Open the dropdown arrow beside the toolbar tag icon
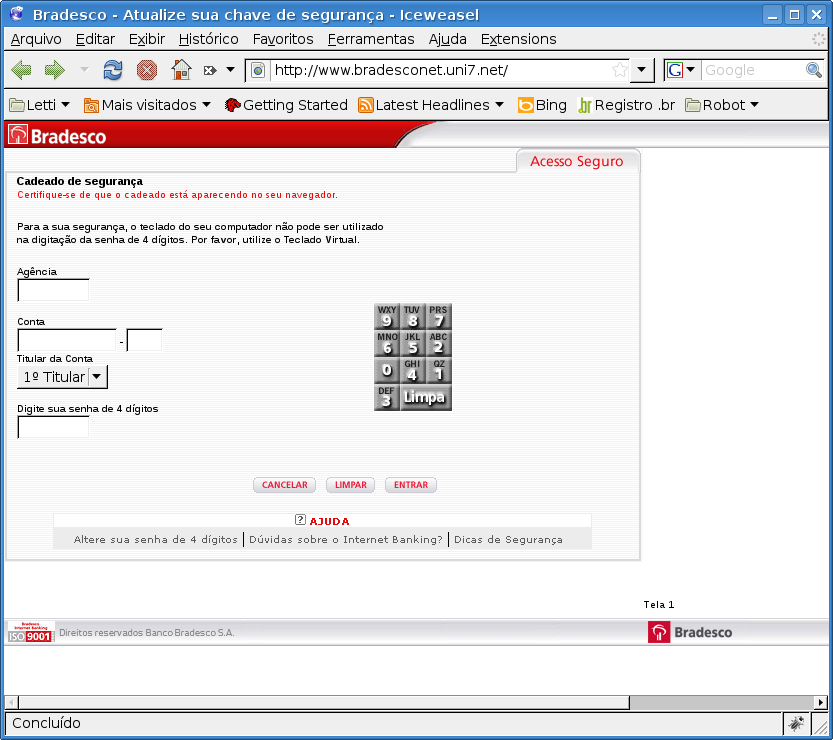Viewport: 833px width, 740px height. [231, 70]
